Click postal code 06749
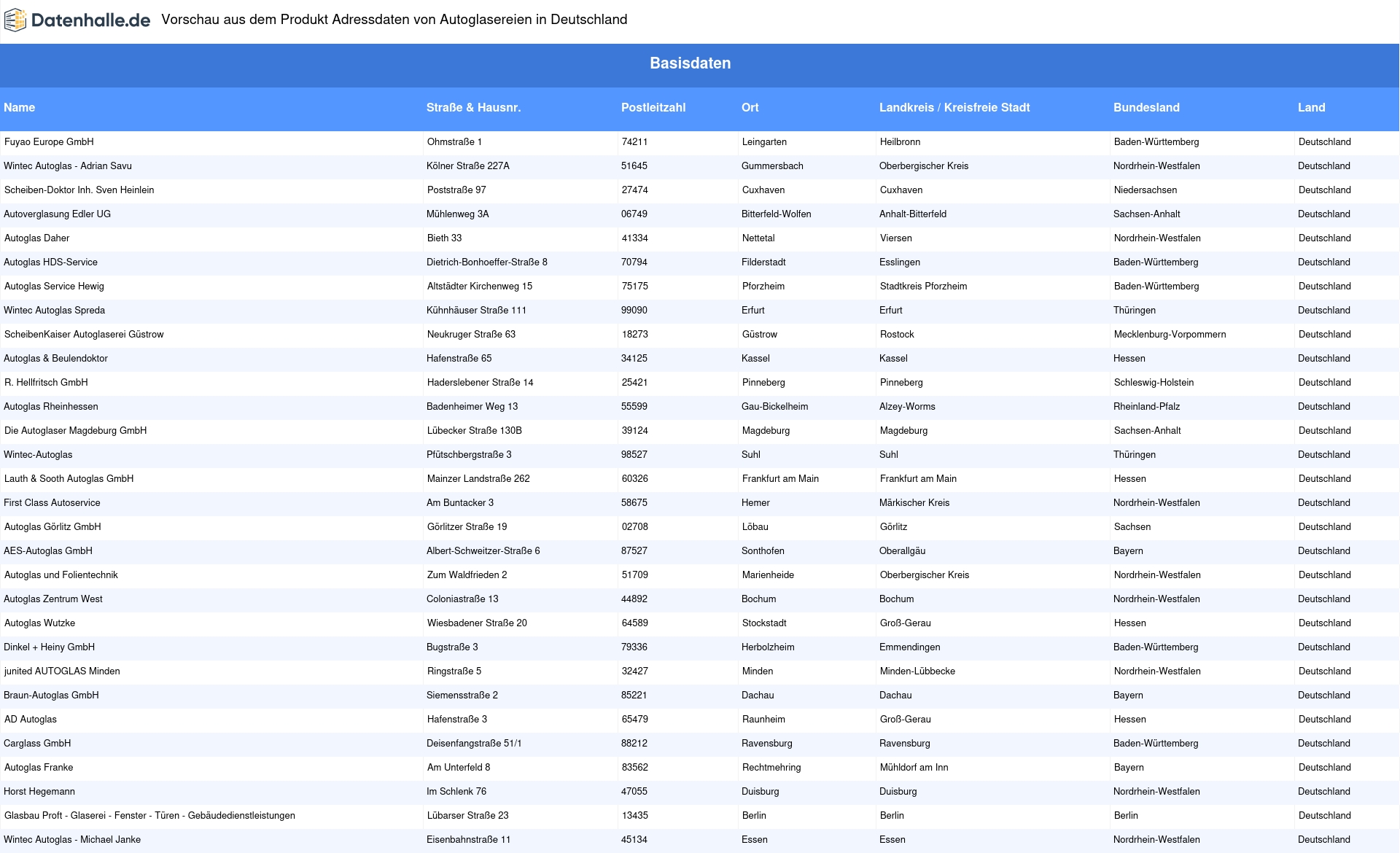1400x853 pixels. pyautogui.click(x=634, y=214)
